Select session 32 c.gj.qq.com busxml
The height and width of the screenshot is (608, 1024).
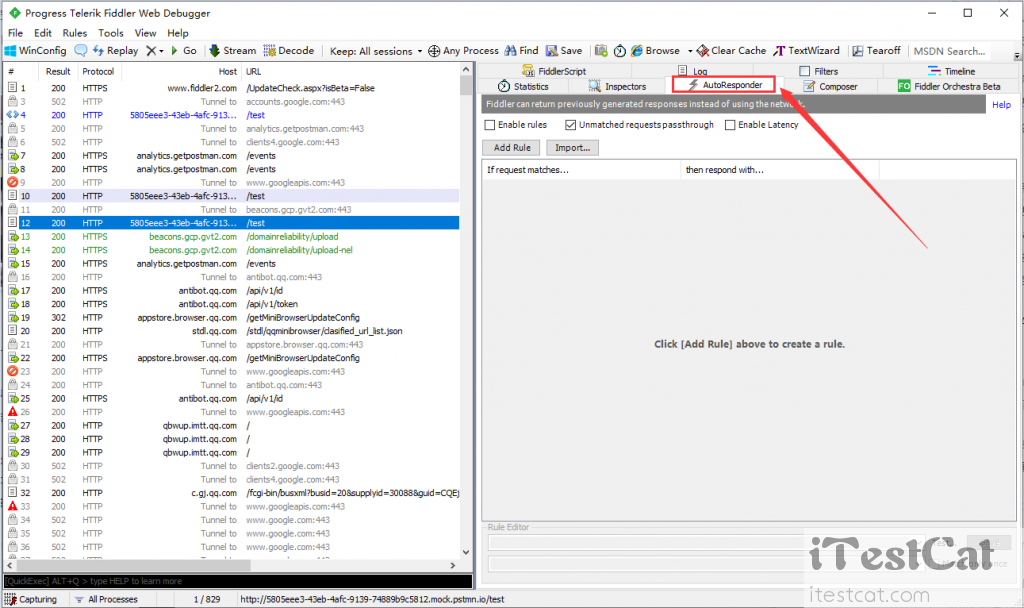point(232,493)
